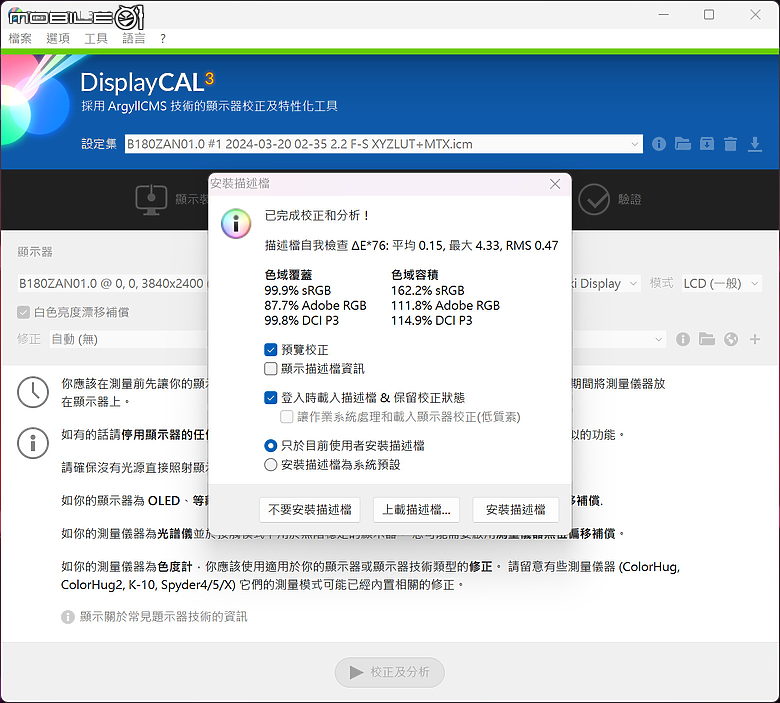This screenshot has height=703, width=780.
Task: Switch to the 驗證 tab label
Action: point(630,200)
